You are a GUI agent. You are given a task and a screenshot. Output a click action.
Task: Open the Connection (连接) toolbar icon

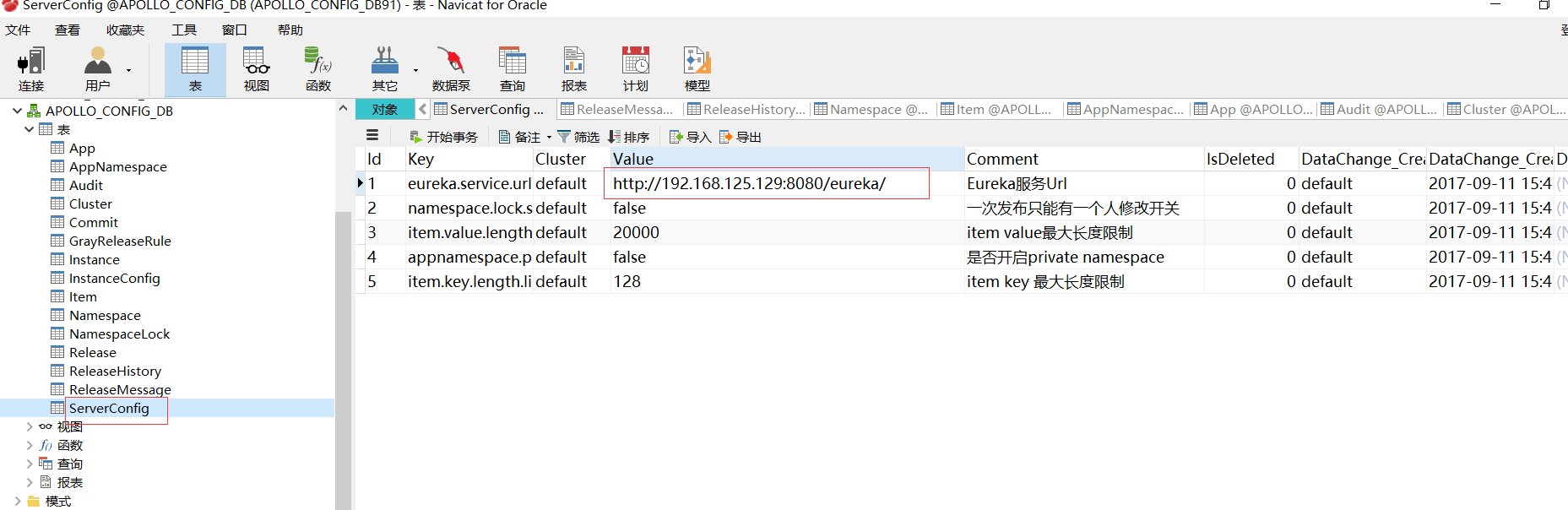coord(31,70)
